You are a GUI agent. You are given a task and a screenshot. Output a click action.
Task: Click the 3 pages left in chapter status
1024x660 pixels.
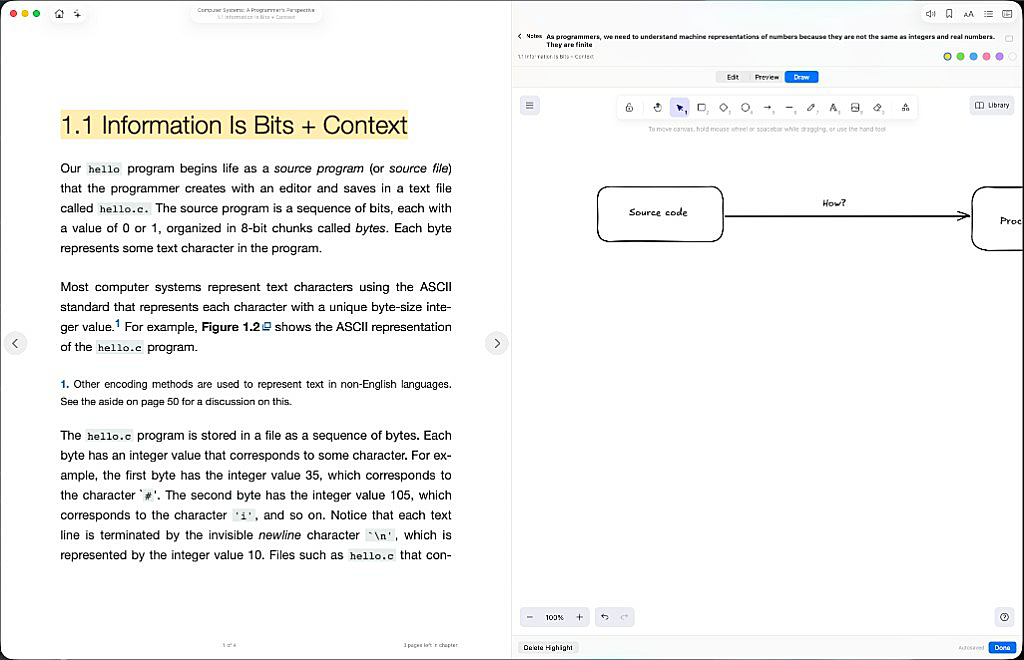tap(430, 645)
